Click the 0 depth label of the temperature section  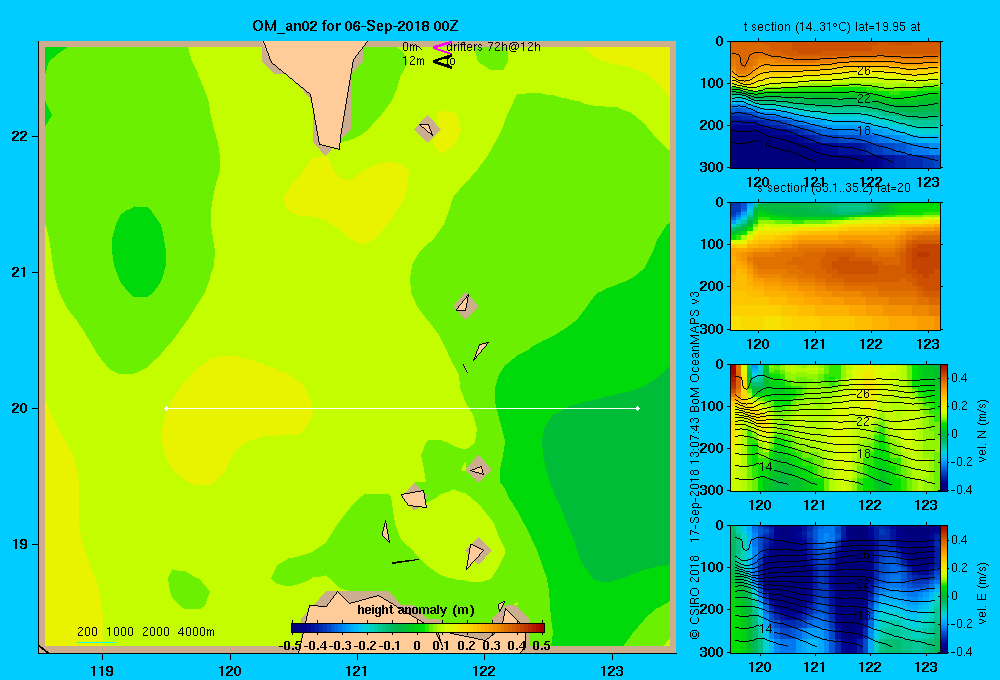click(x=719, y=41)
